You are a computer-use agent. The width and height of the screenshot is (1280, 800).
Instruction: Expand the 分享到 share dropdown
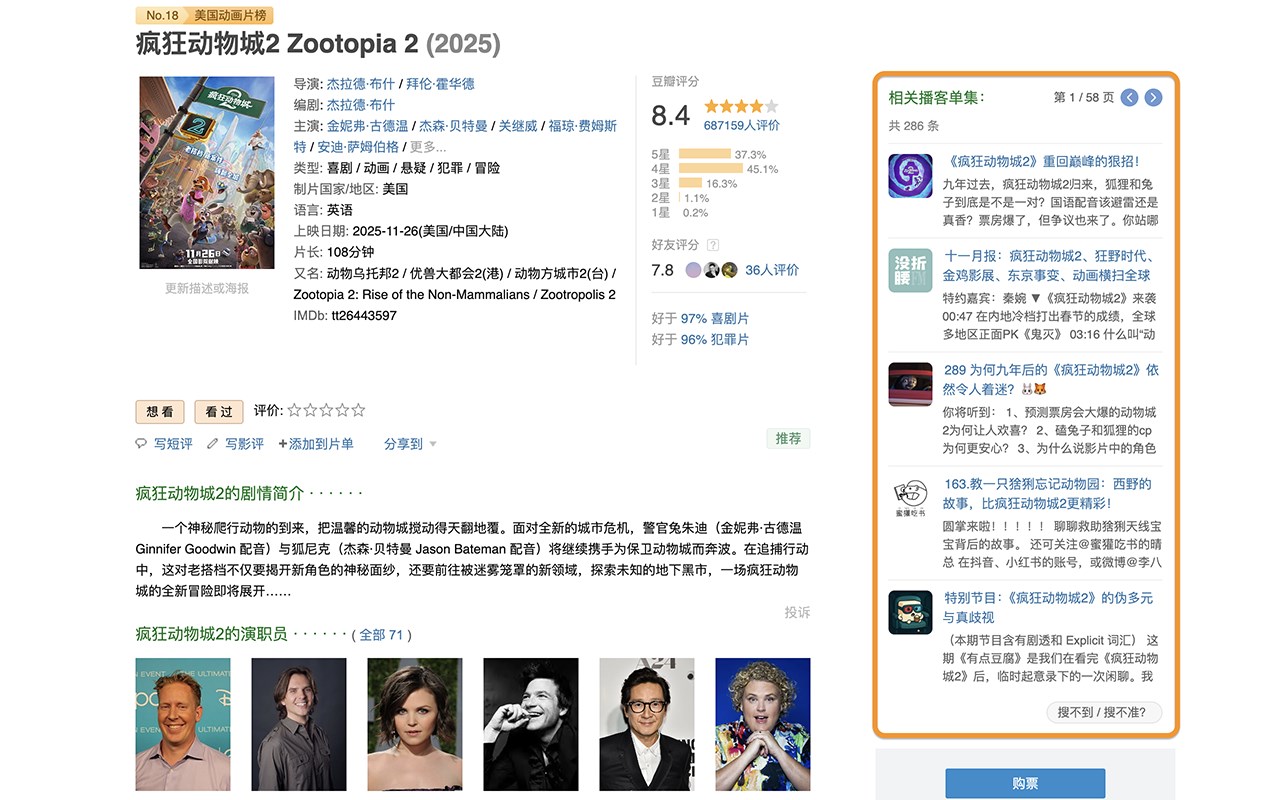click(x=410, y=444)
